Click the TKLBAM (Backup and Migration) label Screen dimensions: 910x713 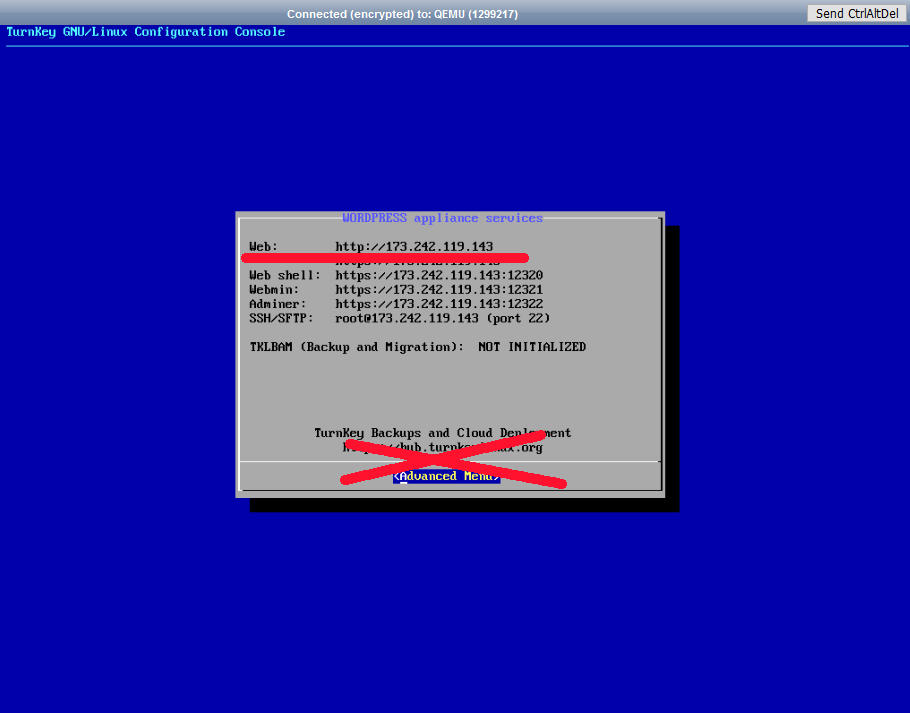[356, 347]
